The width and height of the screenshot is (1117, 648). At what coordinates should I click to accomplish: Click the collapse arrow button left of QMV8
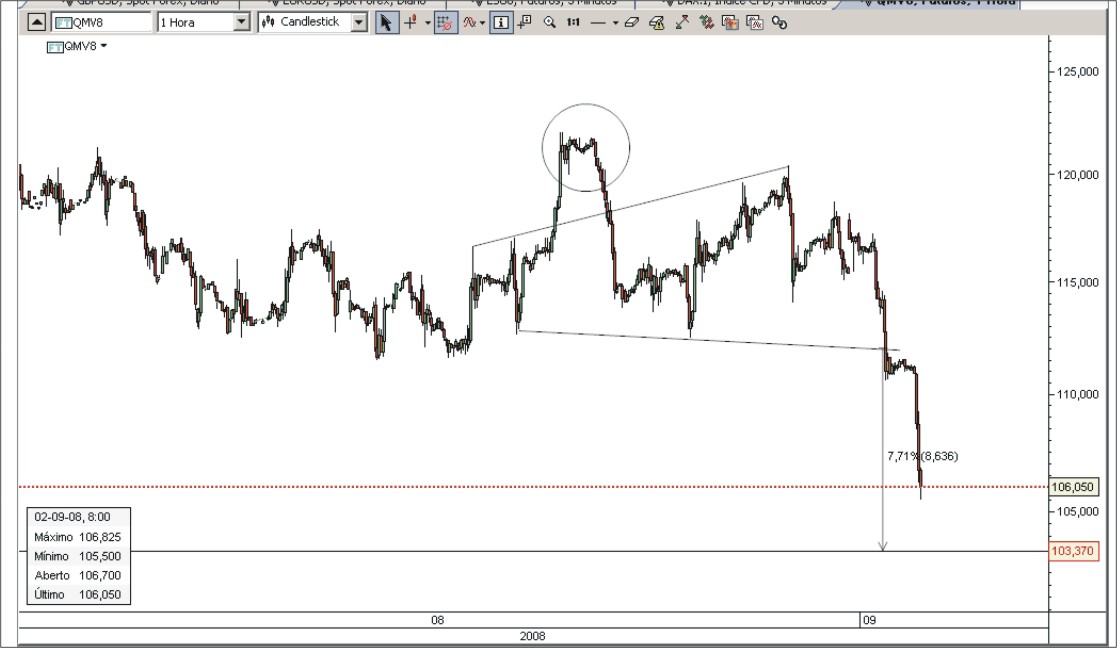(36, 23)
